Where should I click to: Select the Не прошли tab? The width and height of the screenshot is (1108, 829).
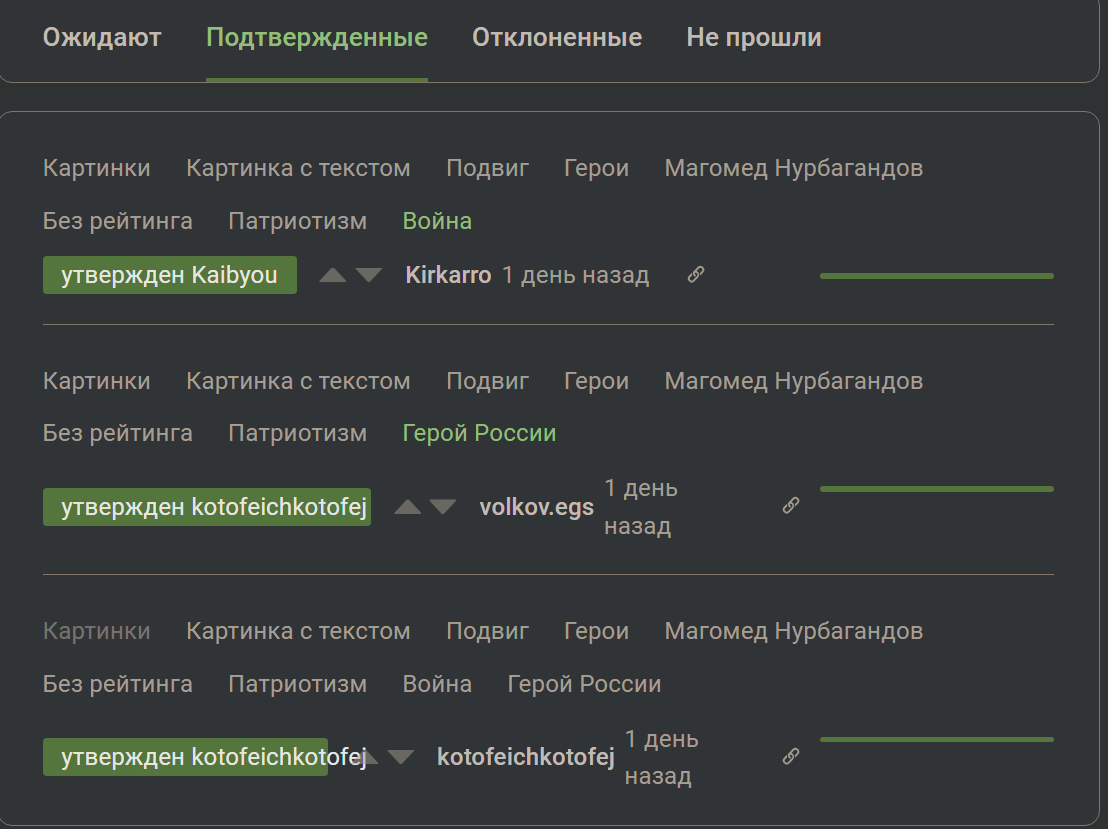(754, 38)
